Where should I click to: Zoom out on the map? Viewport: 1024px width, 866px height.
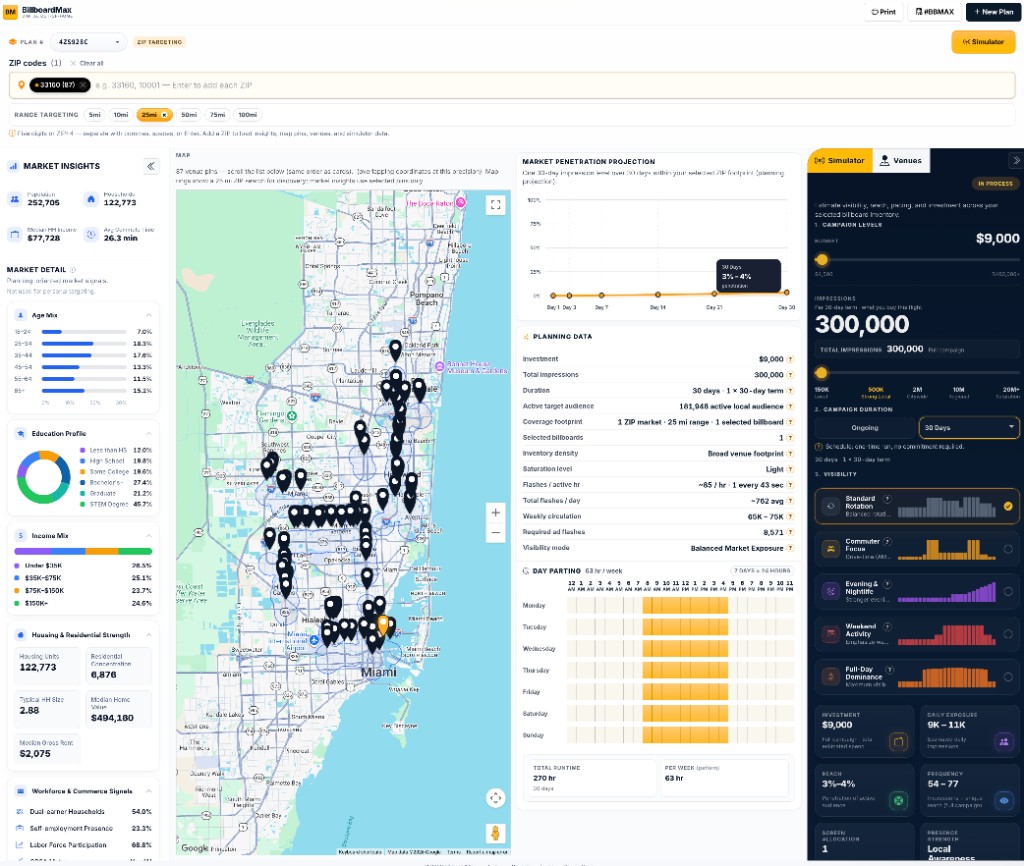pos(496,533)
